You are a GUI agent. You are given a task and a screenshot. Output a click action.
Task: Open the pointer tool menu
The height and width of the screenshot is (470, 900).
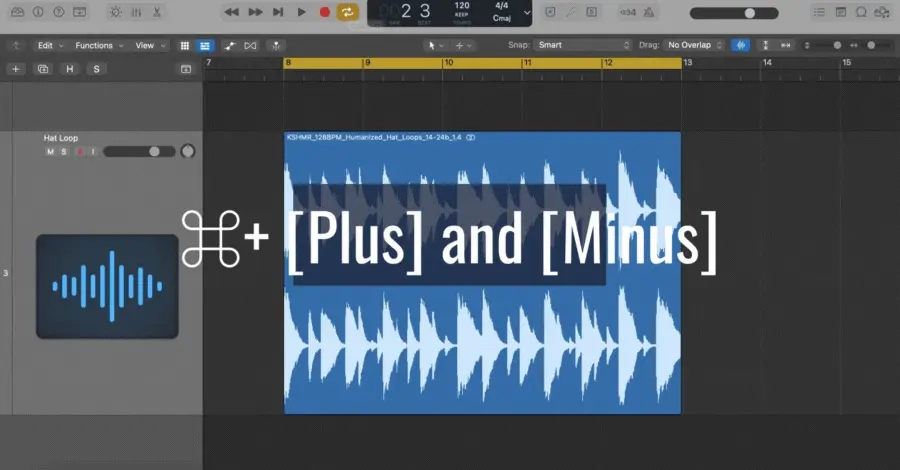click(x=436, y=45)
